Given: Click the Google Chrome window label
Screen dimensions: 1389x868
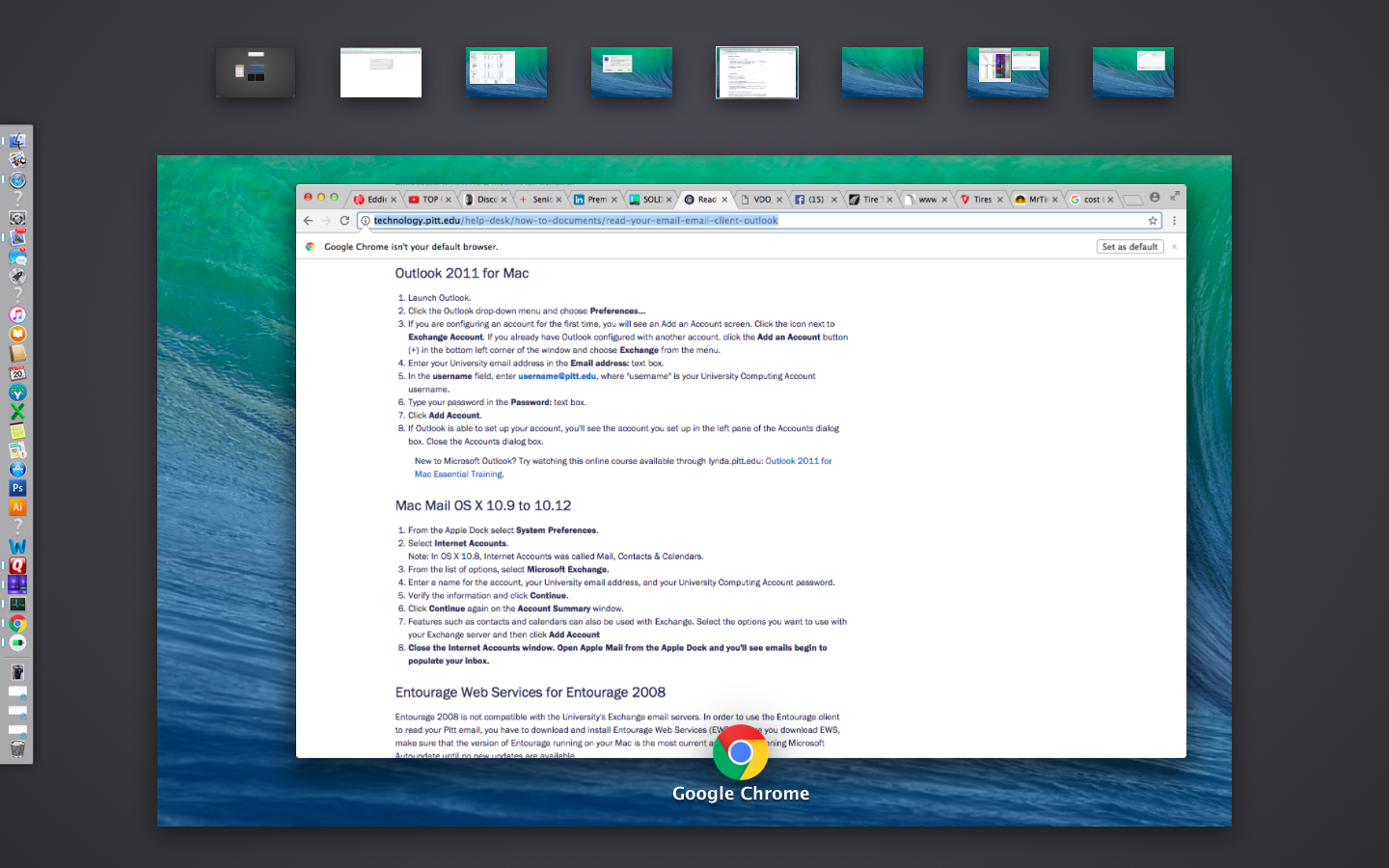Looking at the screenshot, I should pyautogui.click(x=741, y=794).
